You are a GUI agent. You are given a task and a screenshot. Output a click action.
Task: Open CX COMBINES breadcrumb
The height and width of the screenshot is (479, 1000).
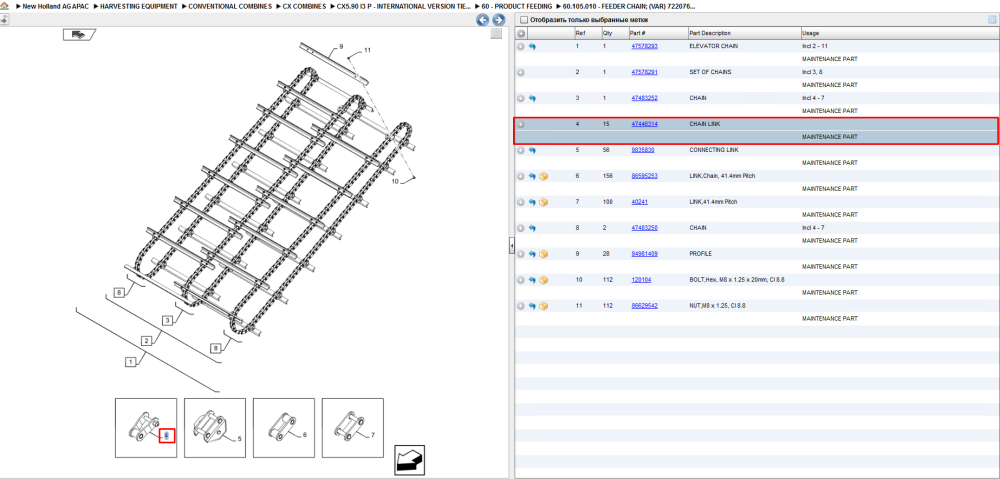coord(304,6)
